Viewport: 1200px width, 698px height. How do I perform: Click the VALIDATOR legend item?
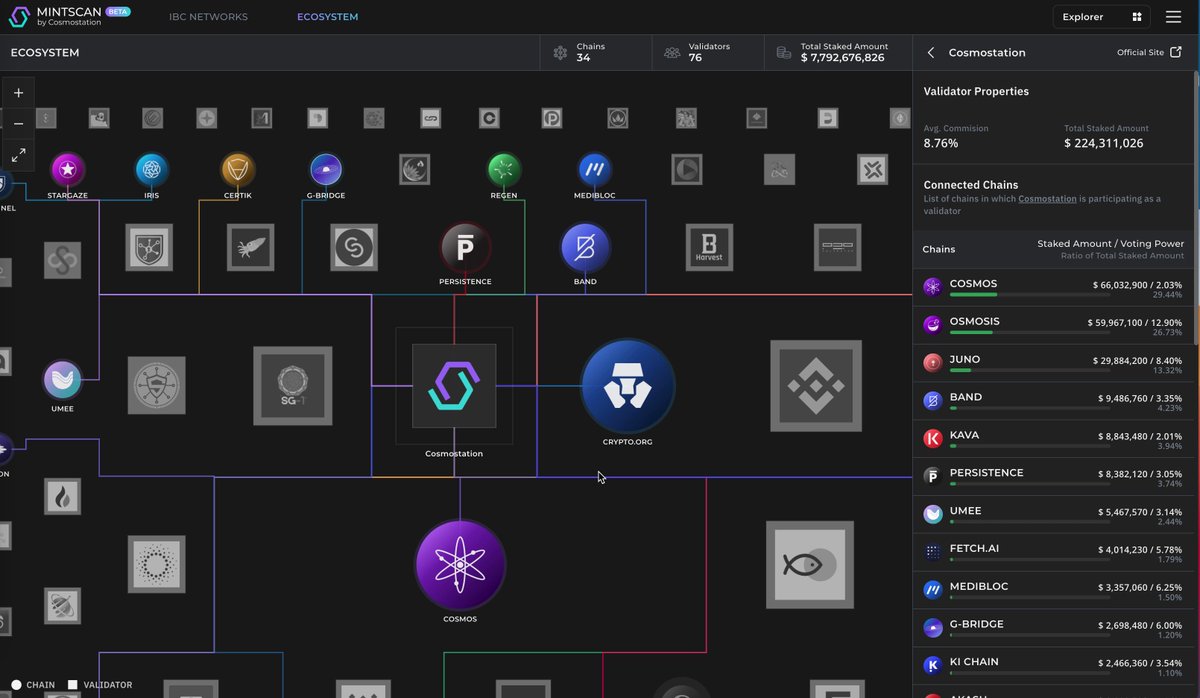point(100,685)
